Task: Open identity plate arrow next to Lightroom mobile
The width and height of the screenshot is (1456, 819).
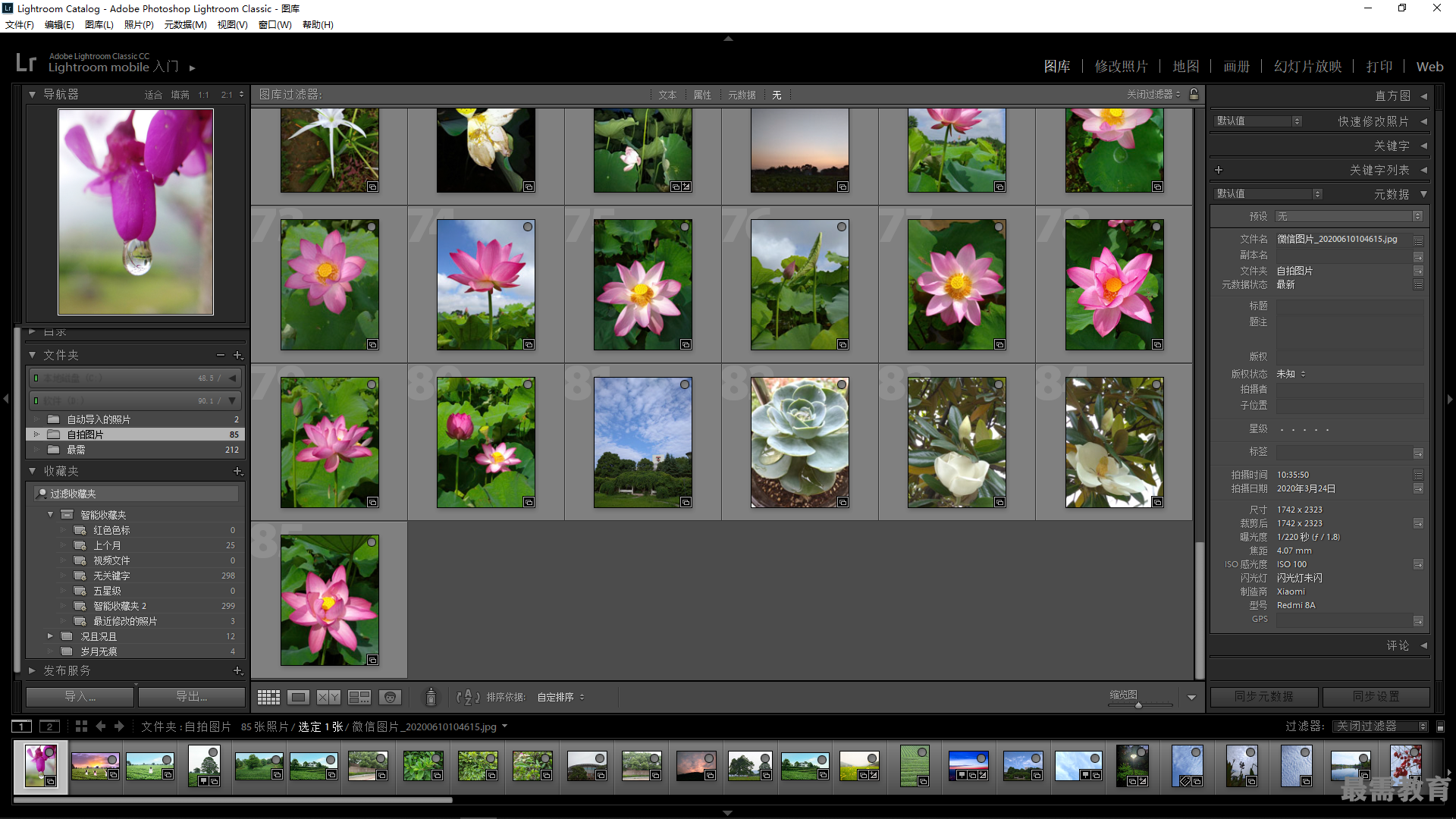Action: point(193,68)
